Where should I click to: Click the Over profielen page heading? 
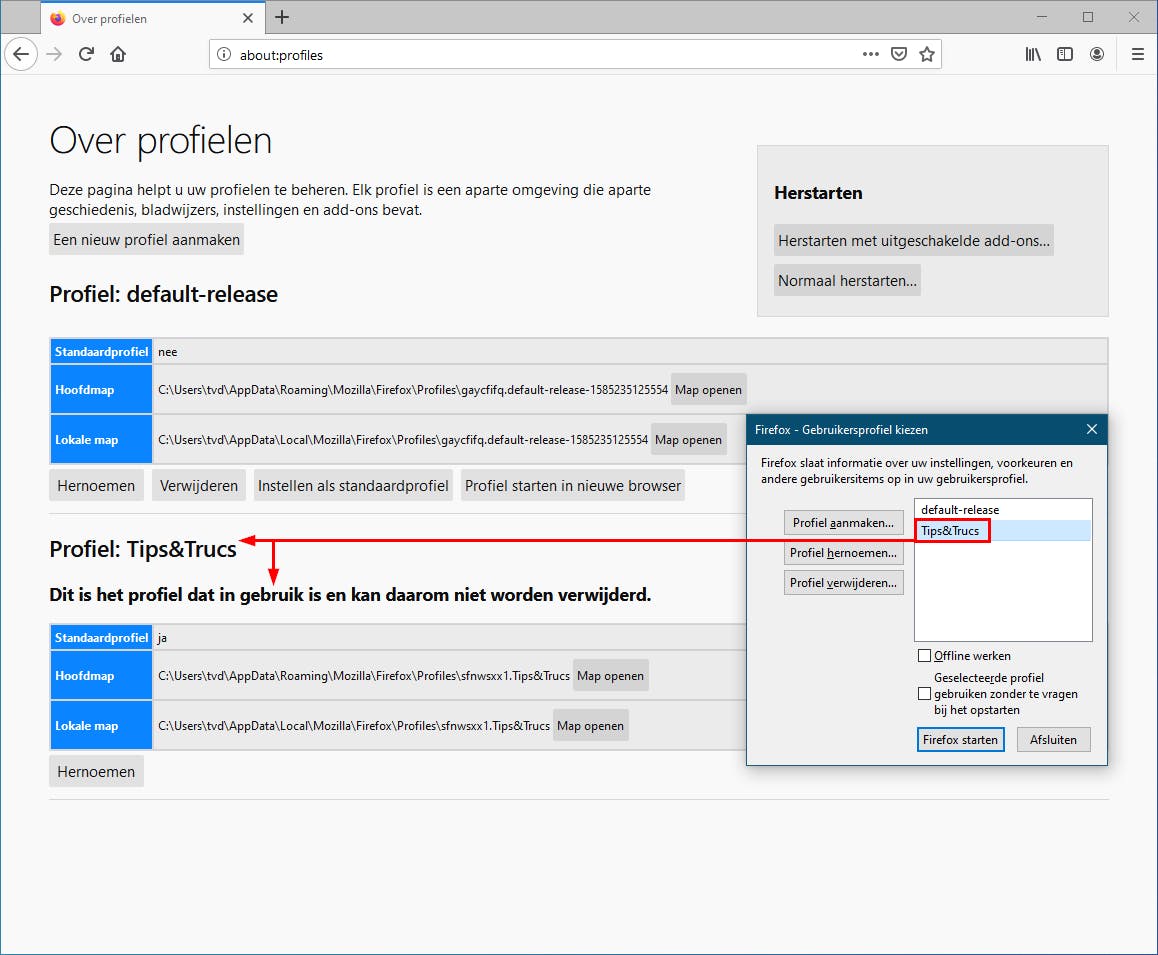[160, 140]
